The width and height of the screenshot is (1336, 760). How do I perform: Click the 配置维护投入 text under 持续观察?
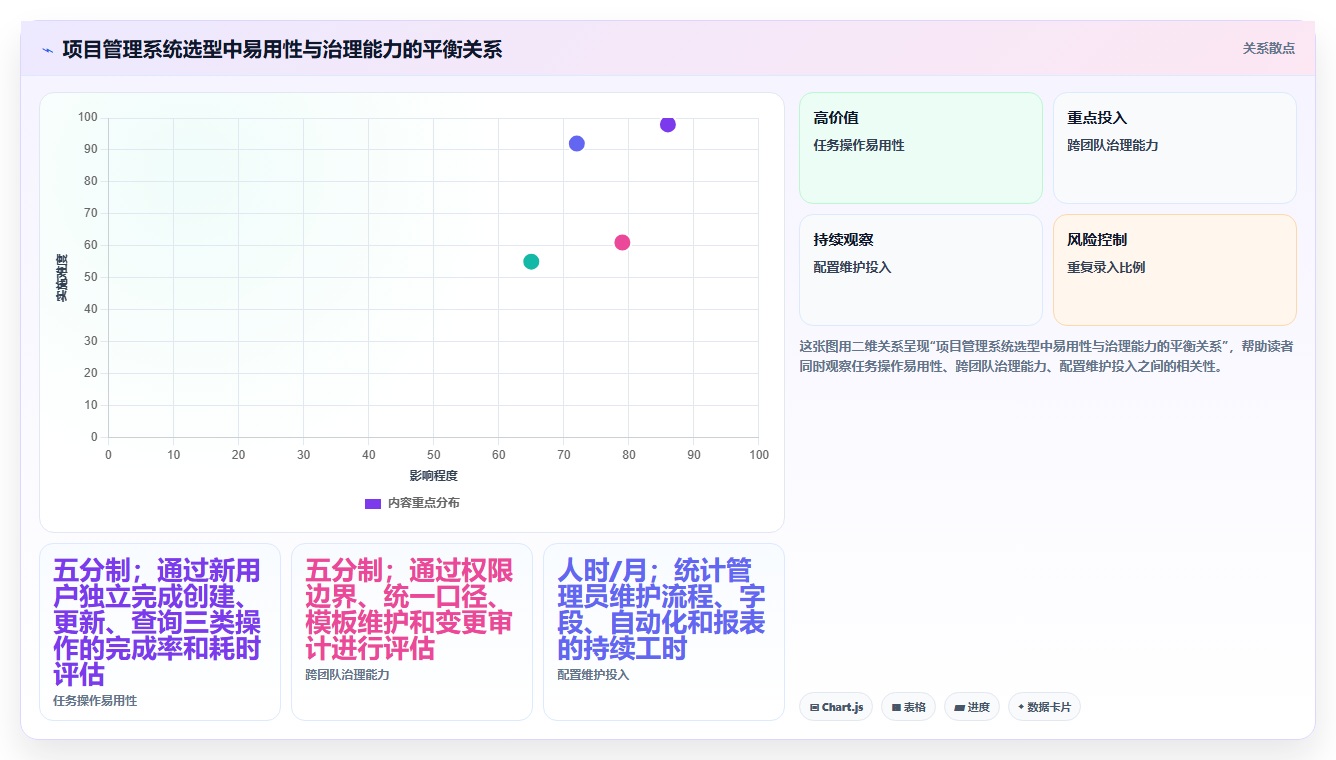click(x=852, y=267)
